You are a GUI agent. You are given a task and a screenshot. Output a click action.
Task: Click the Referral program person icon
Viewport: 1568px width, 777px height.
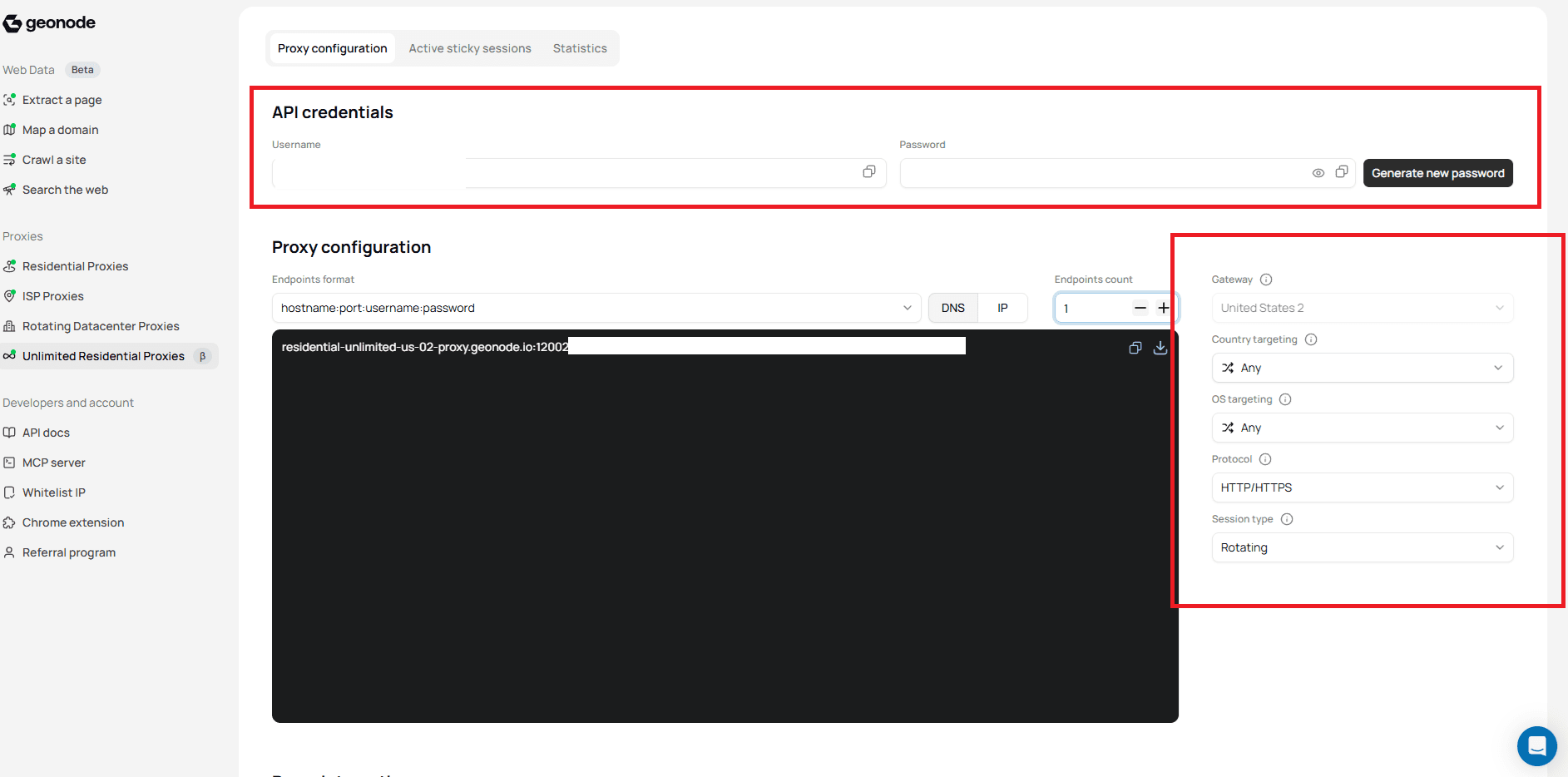click(10, 552)
